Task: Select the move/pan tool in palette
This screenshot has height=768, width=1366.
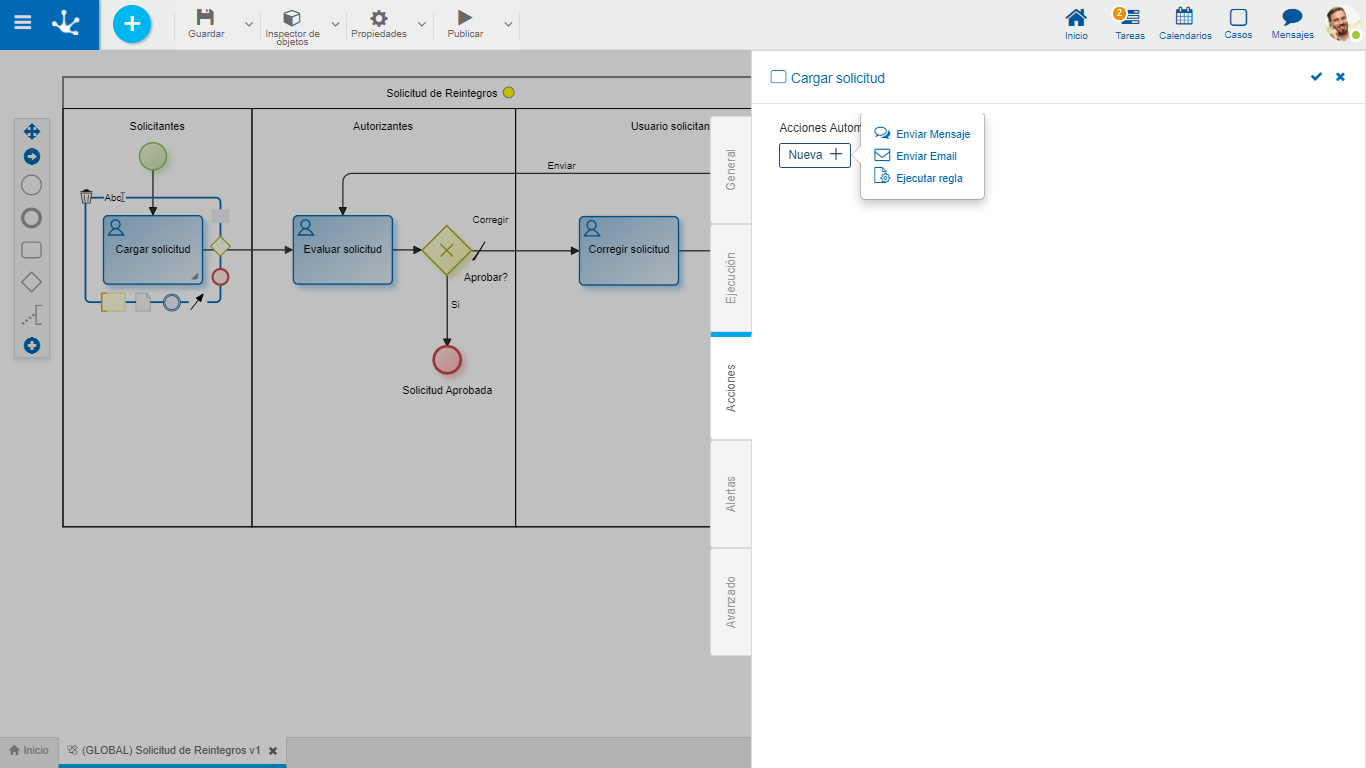Action: pos(32,131)
